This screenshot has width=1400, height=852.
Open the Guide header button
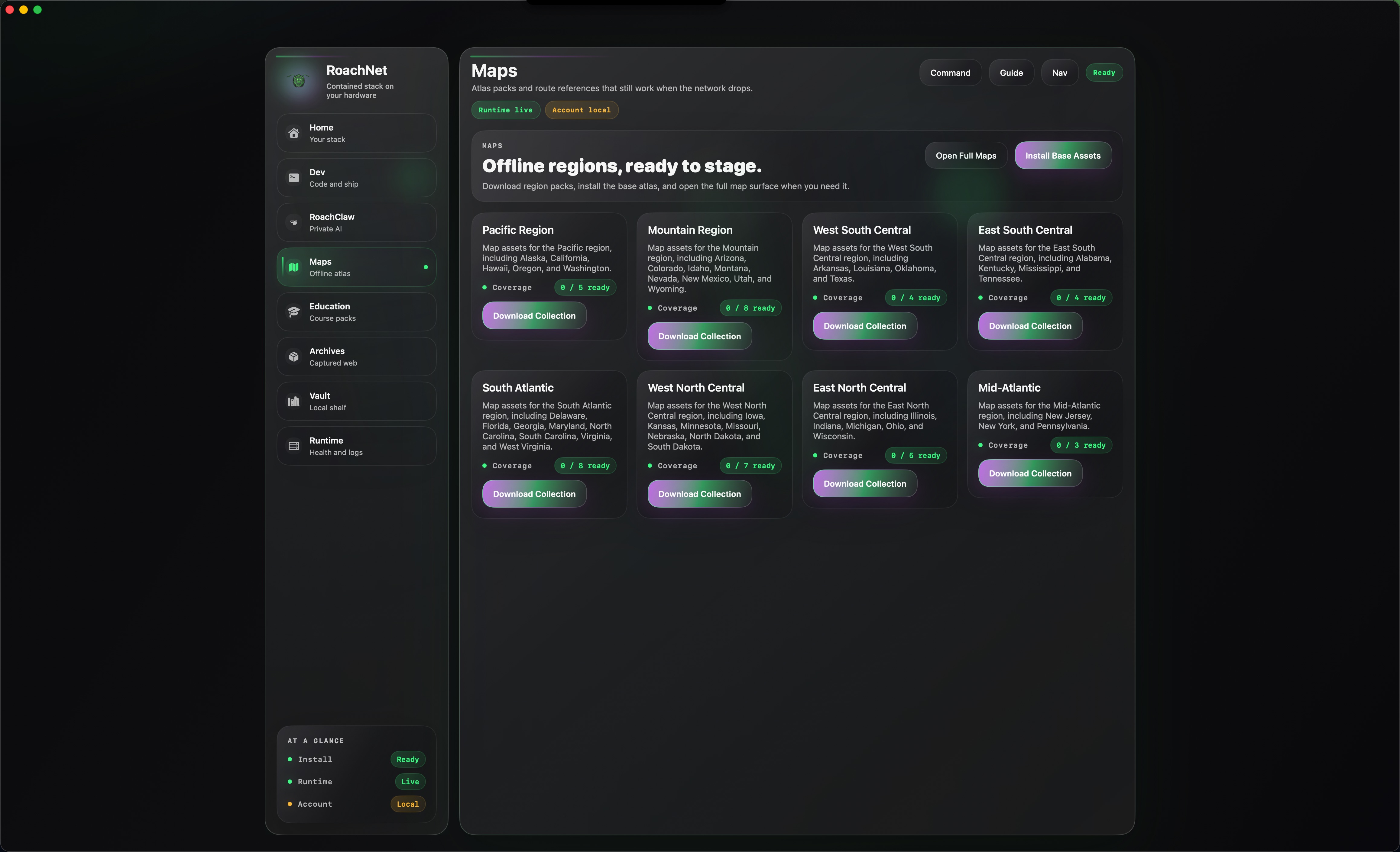(x=1011, y=73)
